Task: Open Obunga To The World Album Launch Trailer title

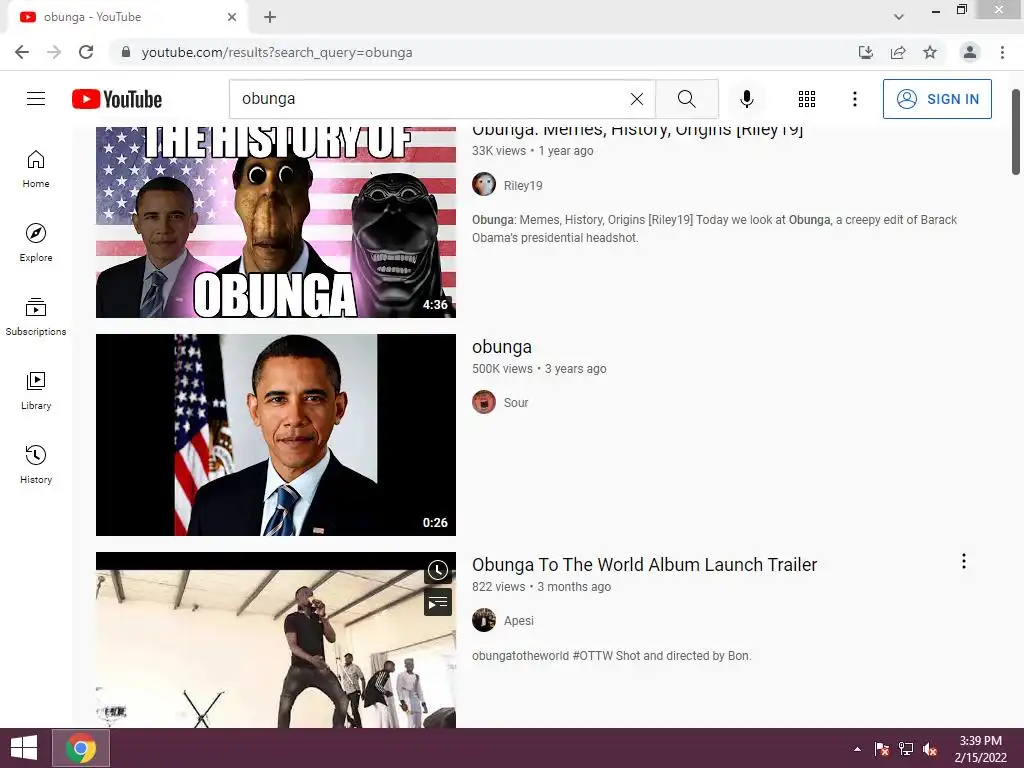Action: [x=645, y=564]
